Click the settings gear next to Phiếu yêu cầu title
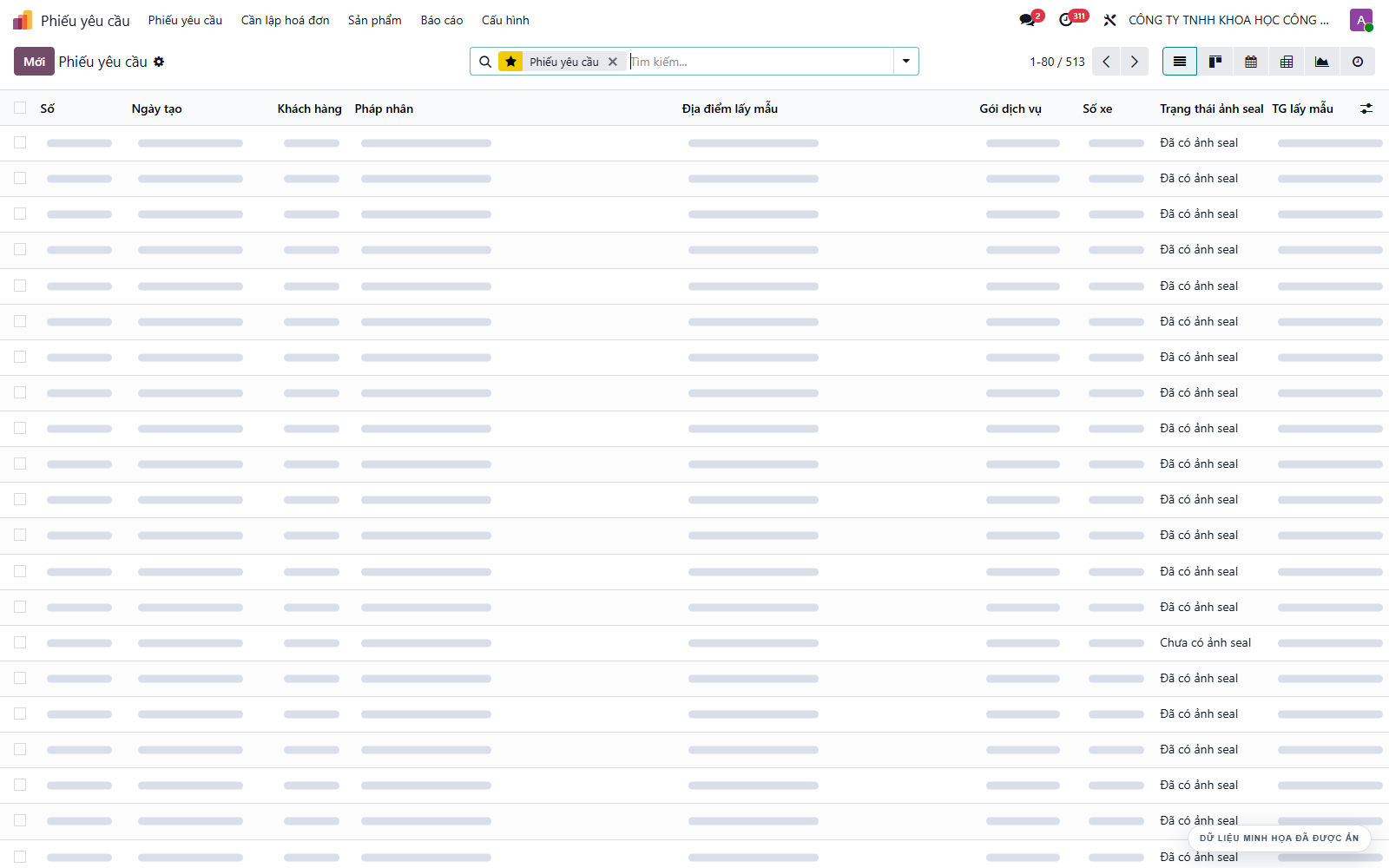Image resolution: width=1389 pixels, height=868 pixels. (x=159, y=62)
